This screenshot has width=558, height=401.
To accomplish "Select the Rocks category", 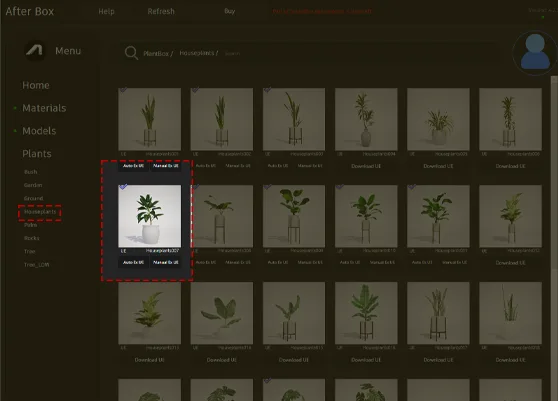I will click(x=32, y=238).
